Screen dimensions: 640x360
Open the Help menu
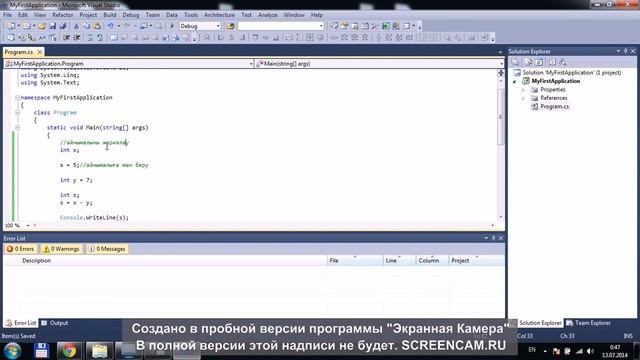pyautogui.click(x=317, y=15)
